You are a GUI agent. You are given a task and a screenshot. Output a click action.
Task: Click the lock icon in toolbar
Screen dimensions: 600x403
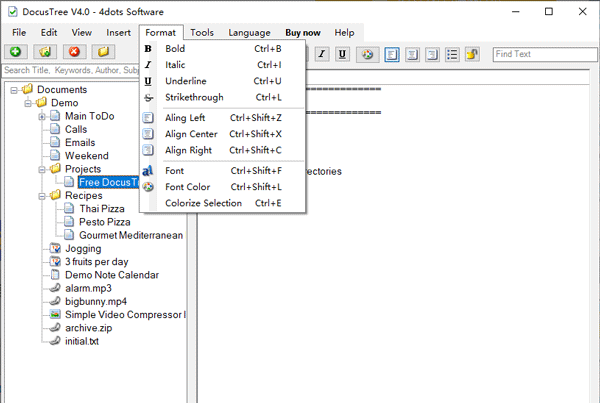pyautogui.click(x=472, y=54)
